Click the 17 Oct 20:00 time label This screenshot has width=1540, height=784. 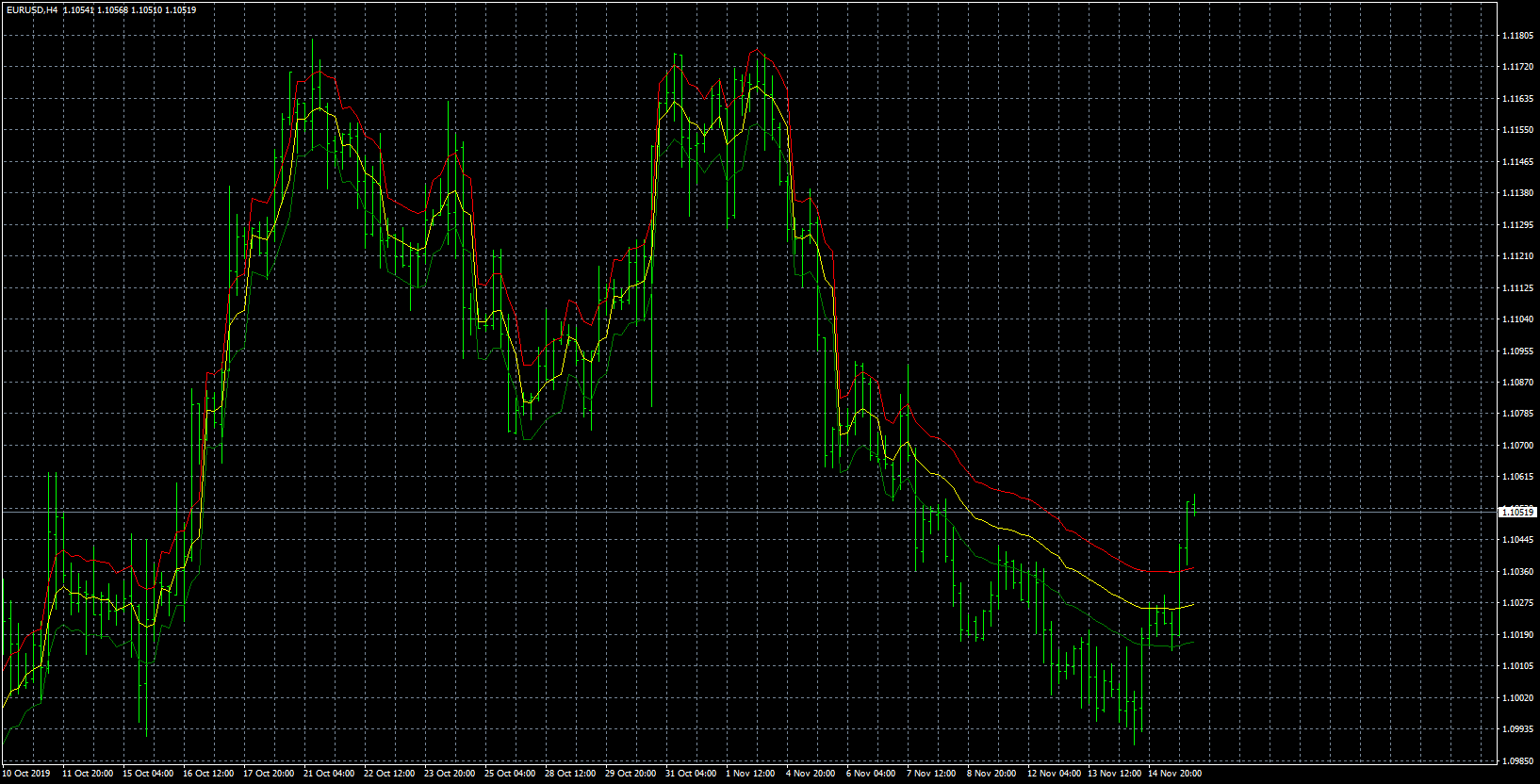[x=269, y=774]
